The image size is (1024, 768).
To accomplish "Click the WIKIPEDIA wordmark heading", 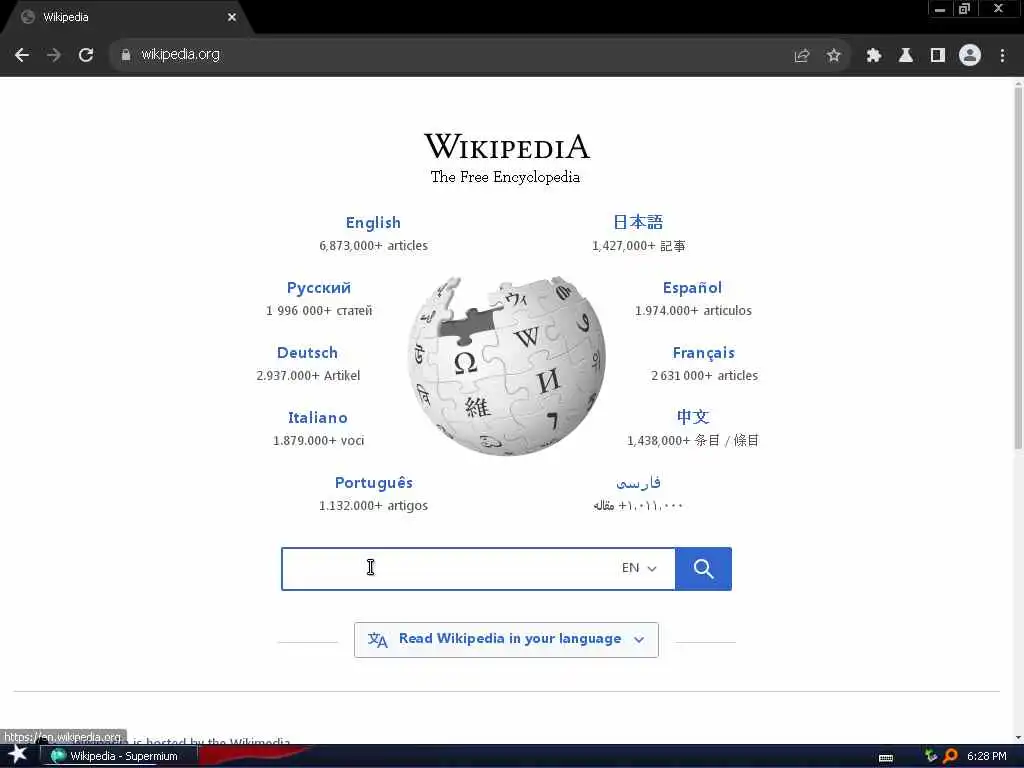I will pos(507,146).
